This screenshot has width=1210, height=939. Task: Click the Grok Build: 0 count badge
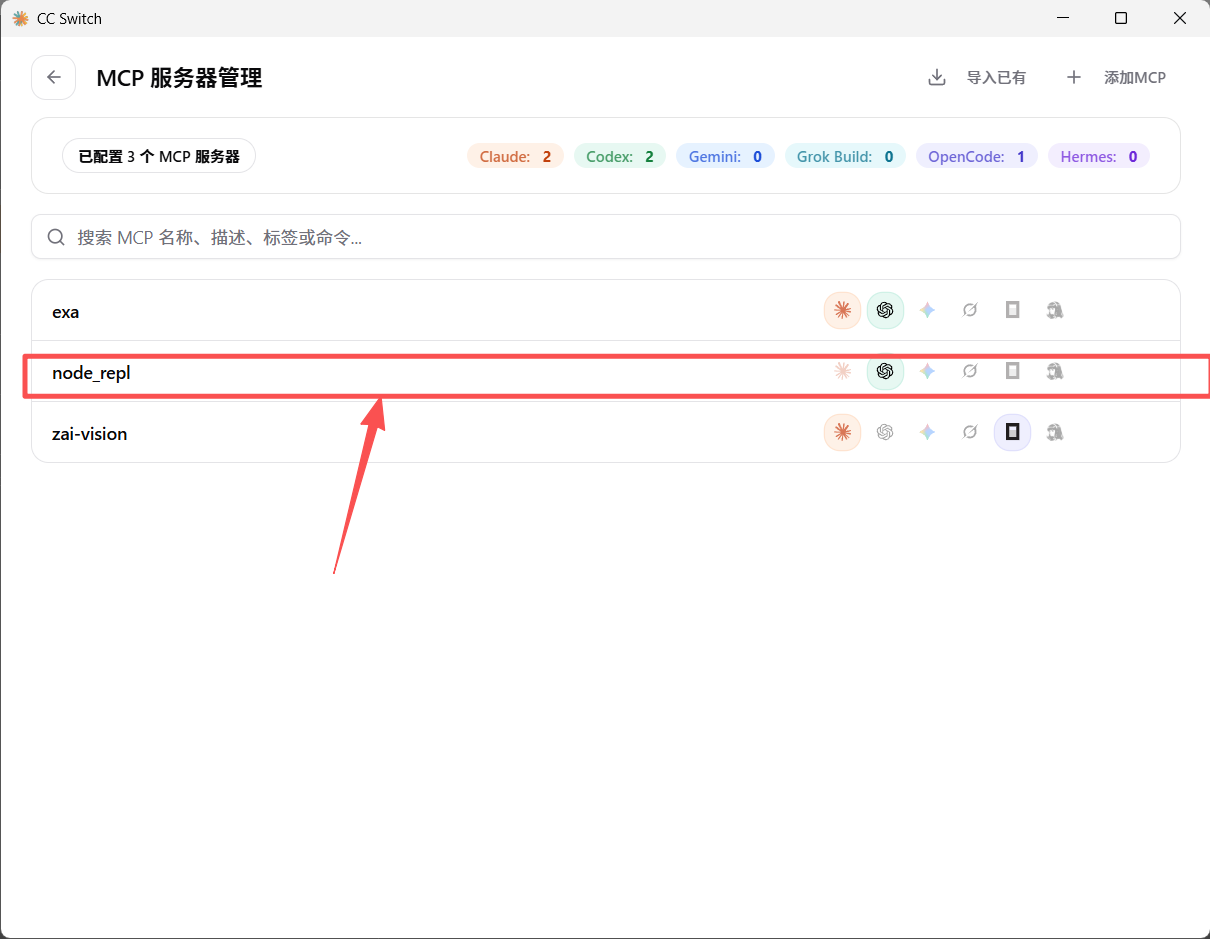[x=845, y=156]
